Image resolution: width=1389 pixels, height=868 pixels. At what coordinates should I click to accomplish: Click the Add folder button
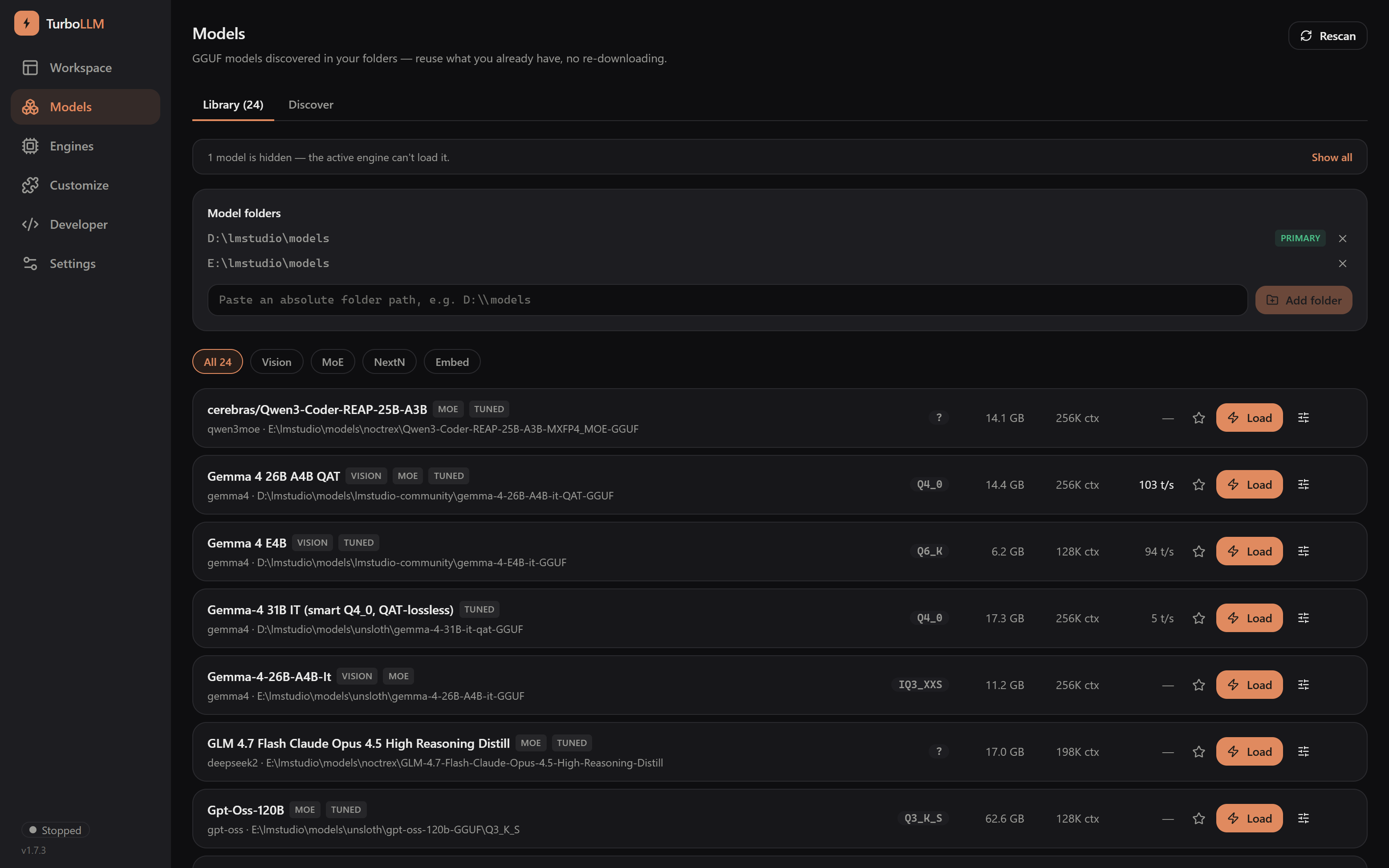point(1304,300)
